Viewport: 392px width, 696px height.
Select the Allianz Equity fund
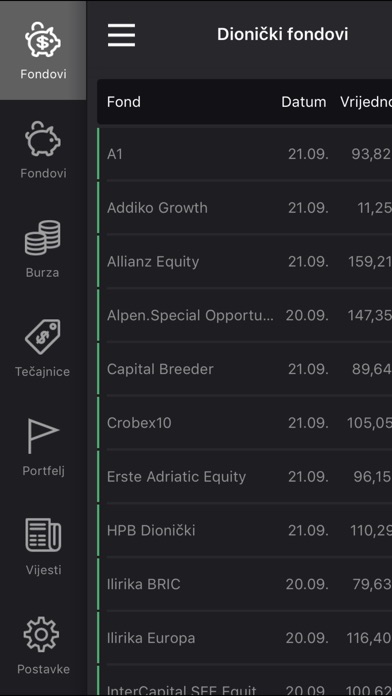pyautogui.click(x=245, y=261)
